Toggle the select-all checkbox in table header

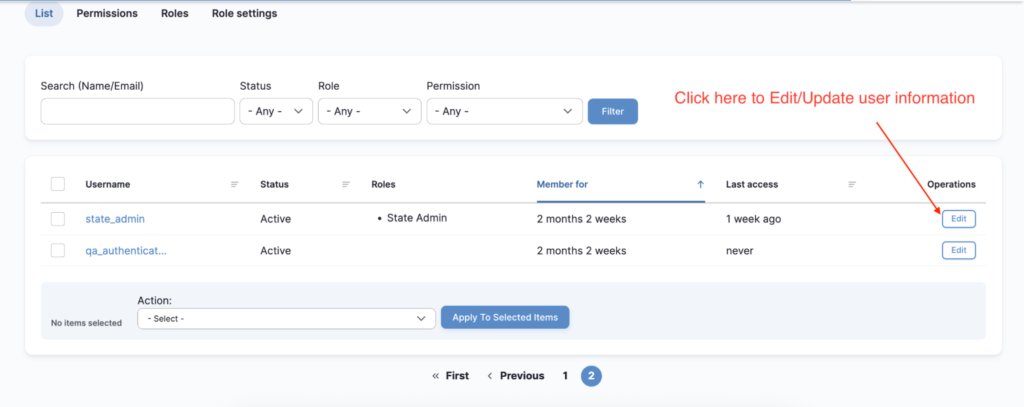tap(58, 184)
